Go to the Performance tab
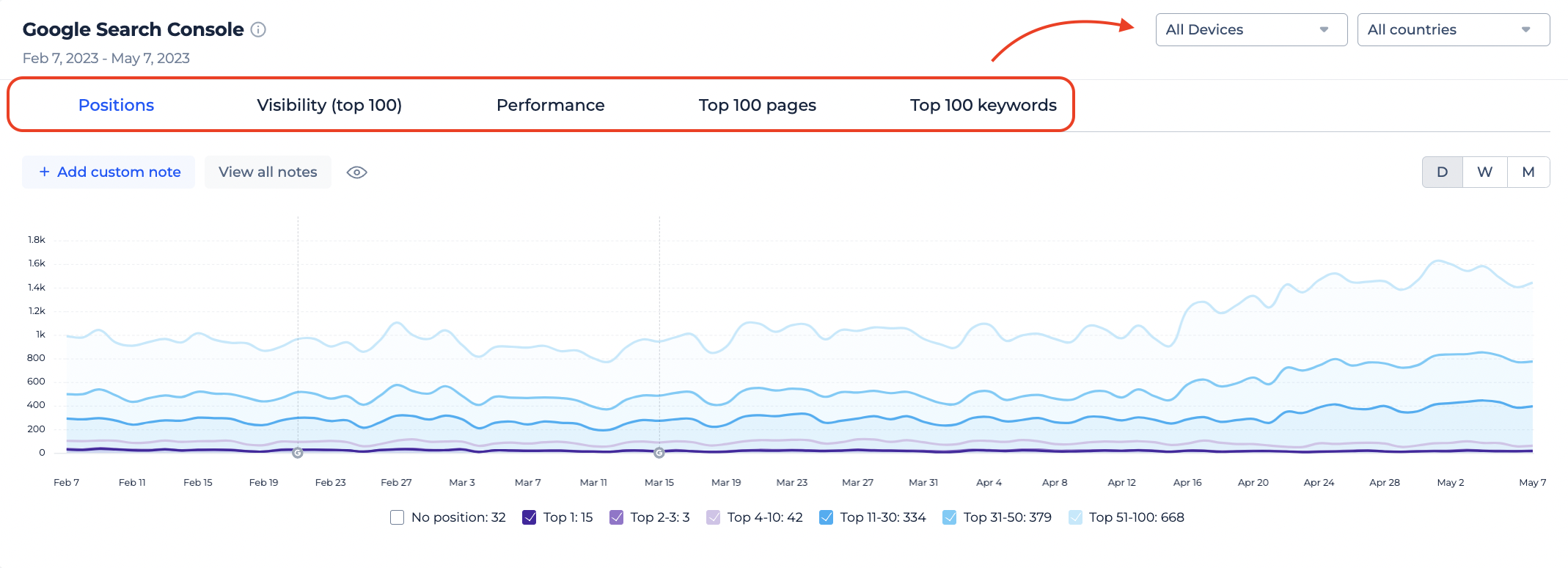This screenshot has height=568, width=1568. [551, 105]
